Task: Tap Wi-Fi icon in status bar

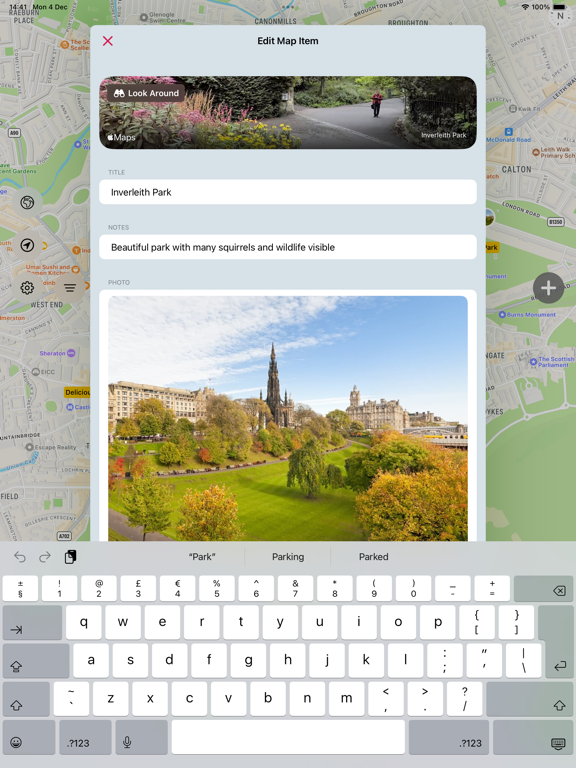Action: [x=525, y=7]
